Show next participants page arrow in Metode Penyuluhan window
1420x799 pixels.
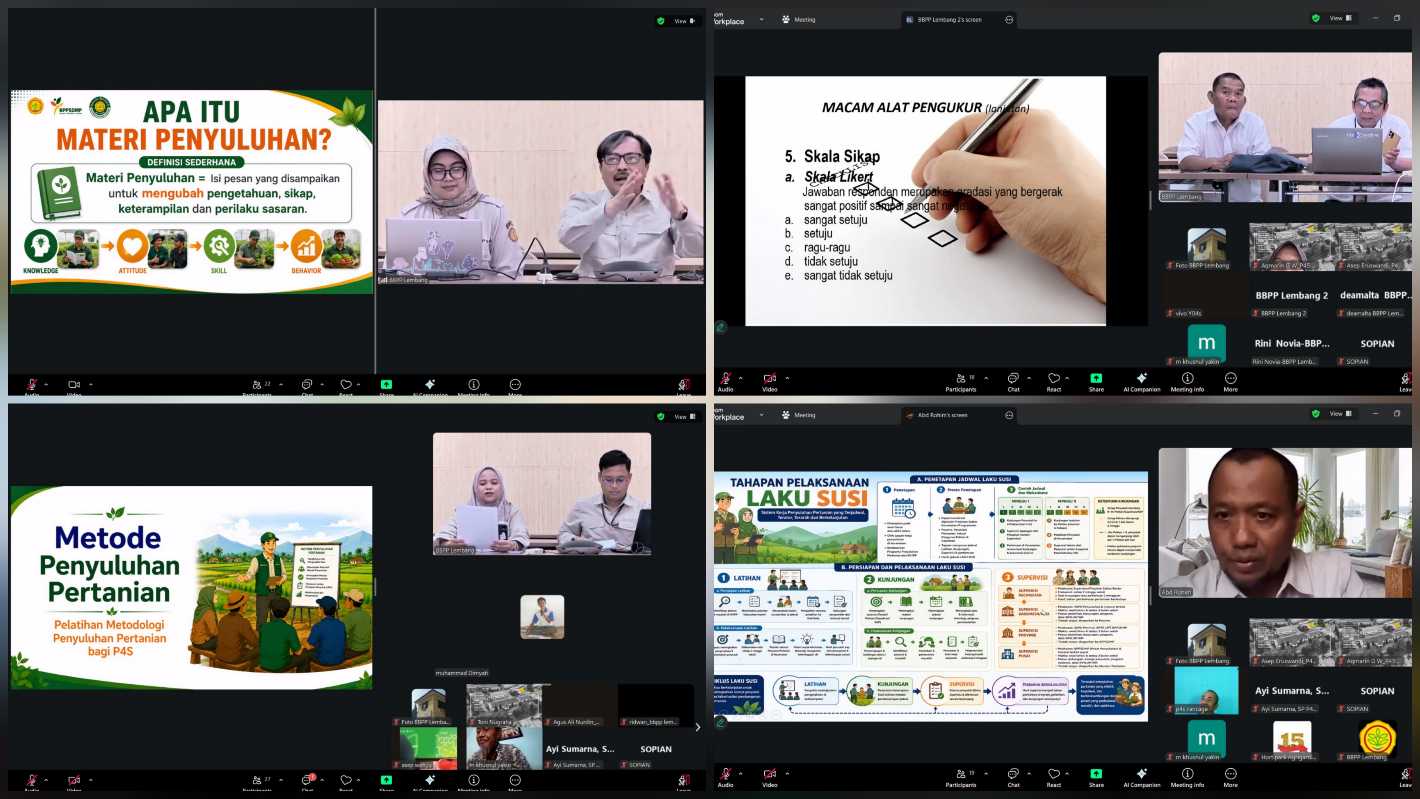click(x=698, y=727)
